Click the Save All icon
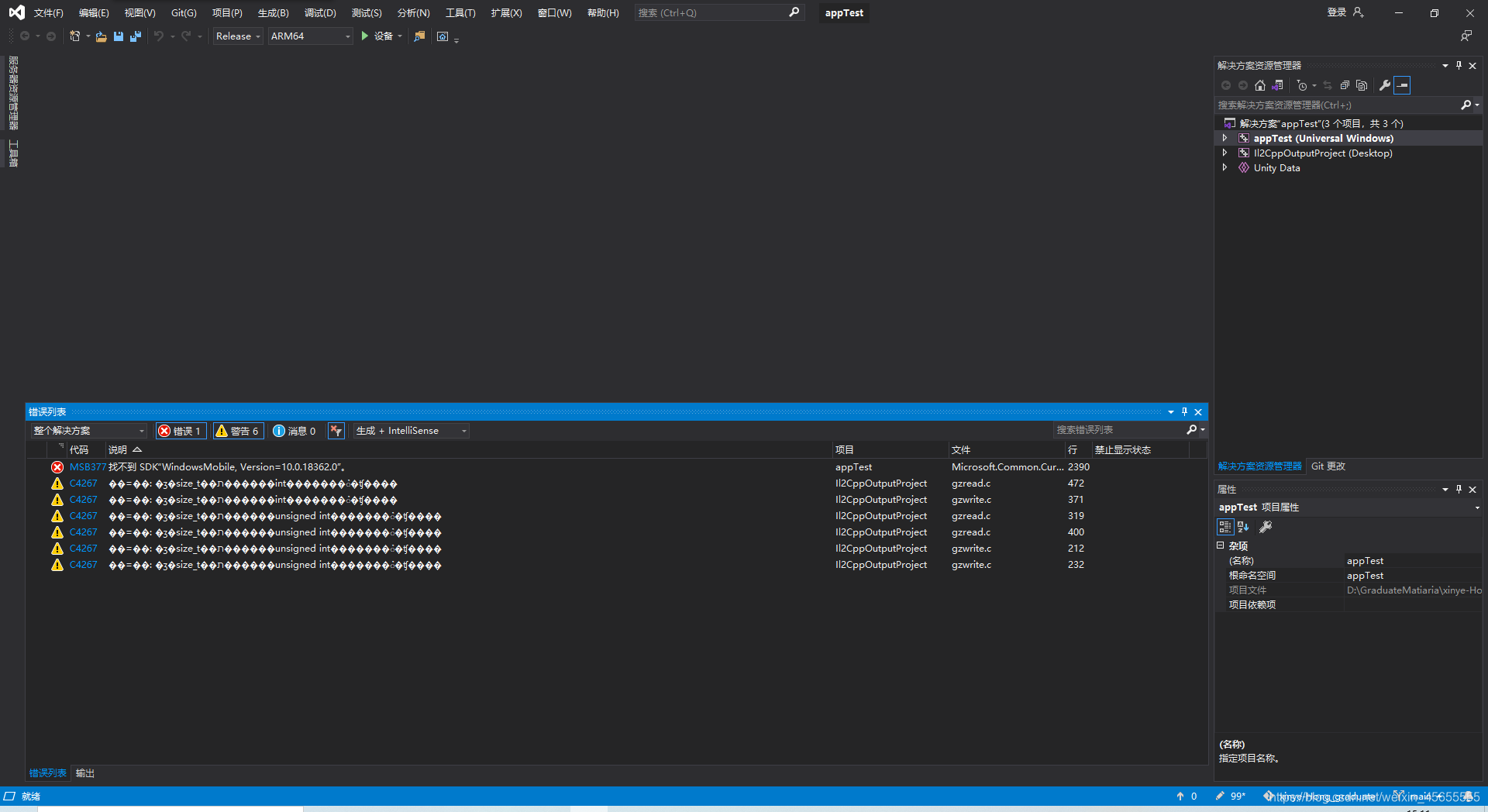The height and width of the screenshot is (812, 1488). [x=136, y=36]
